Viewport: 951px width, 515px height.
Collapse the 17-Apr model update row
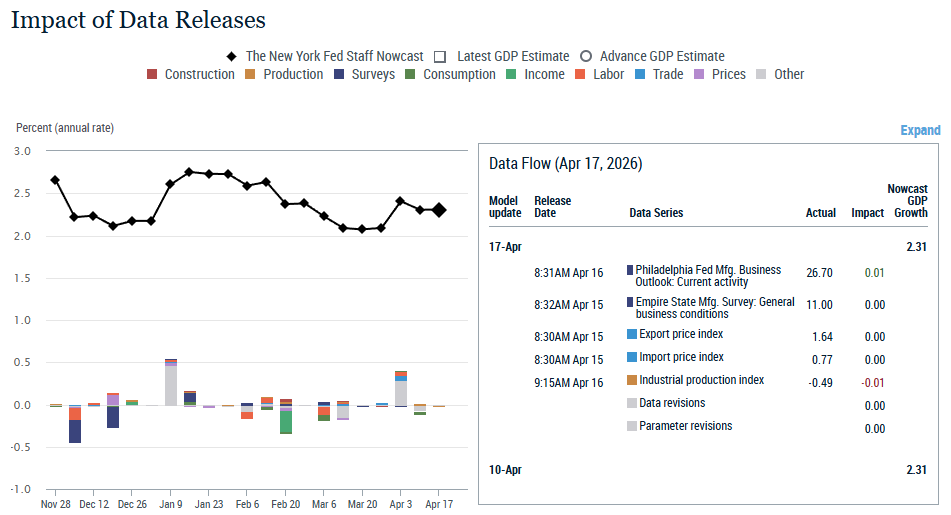coord(505,246)
